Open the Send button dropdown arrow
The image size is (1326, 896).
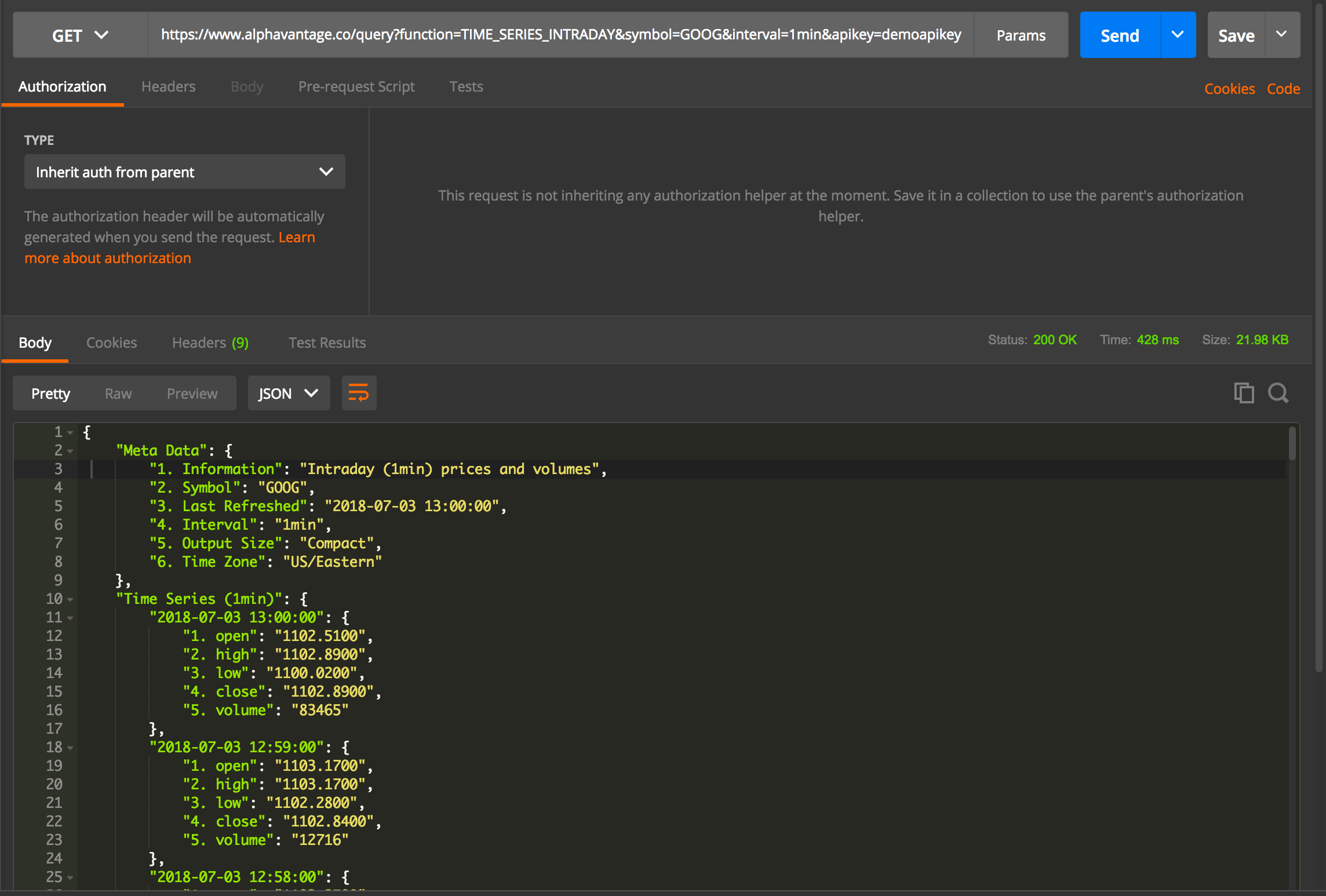(x=1178, y=35)
